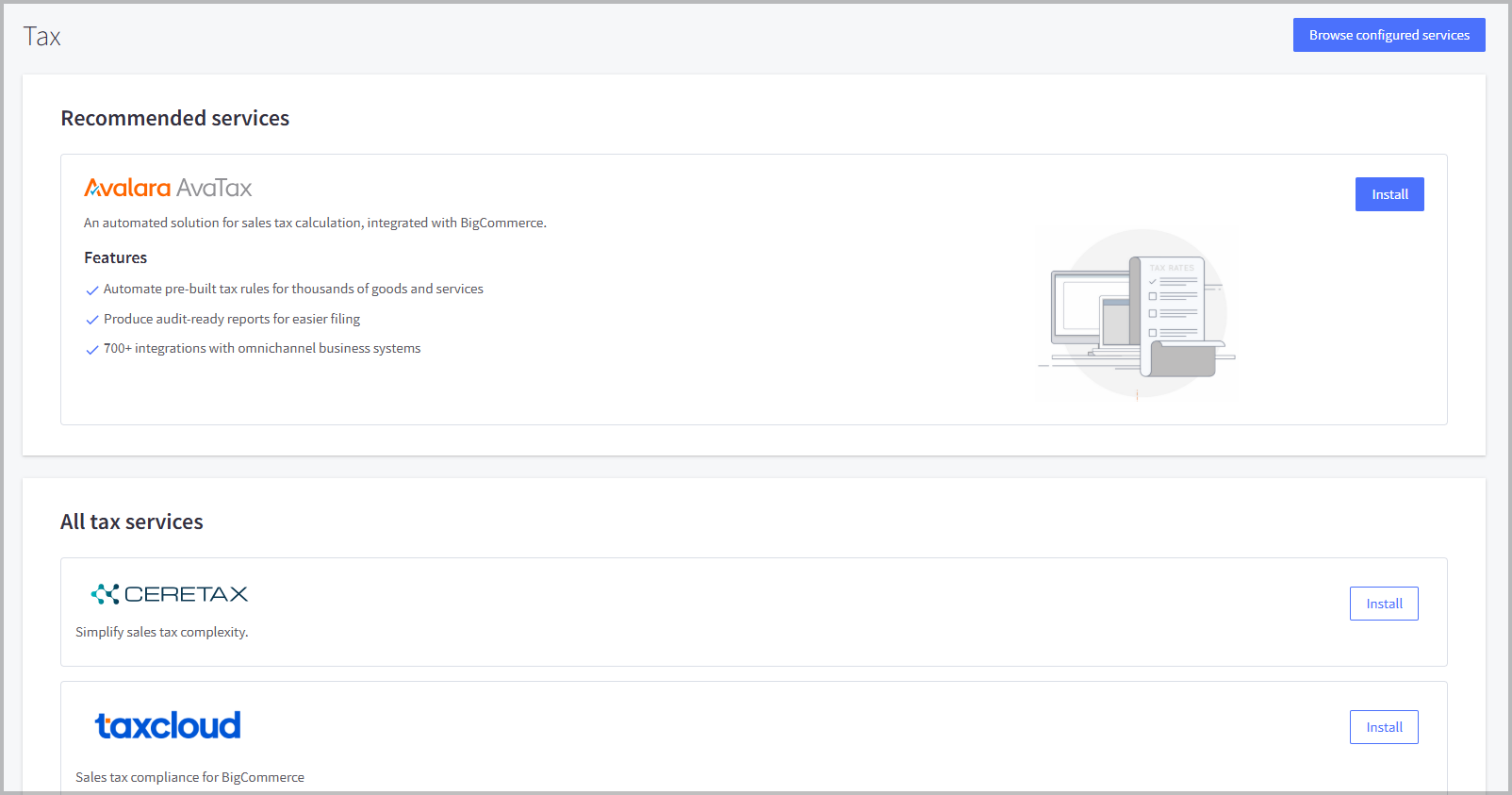Click 'Produce audit-ready reports for easier filing' text

point(232,319)
